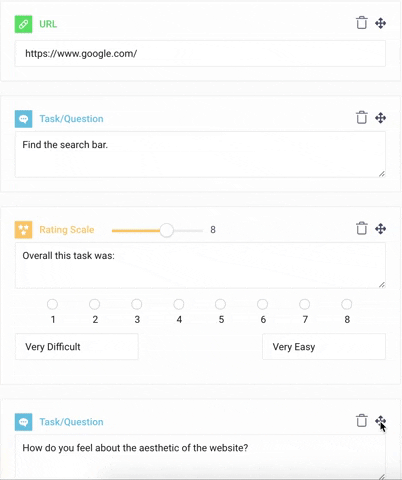402x480 pixels.
Task: Select rating option 1
Action: coord(52,304)
